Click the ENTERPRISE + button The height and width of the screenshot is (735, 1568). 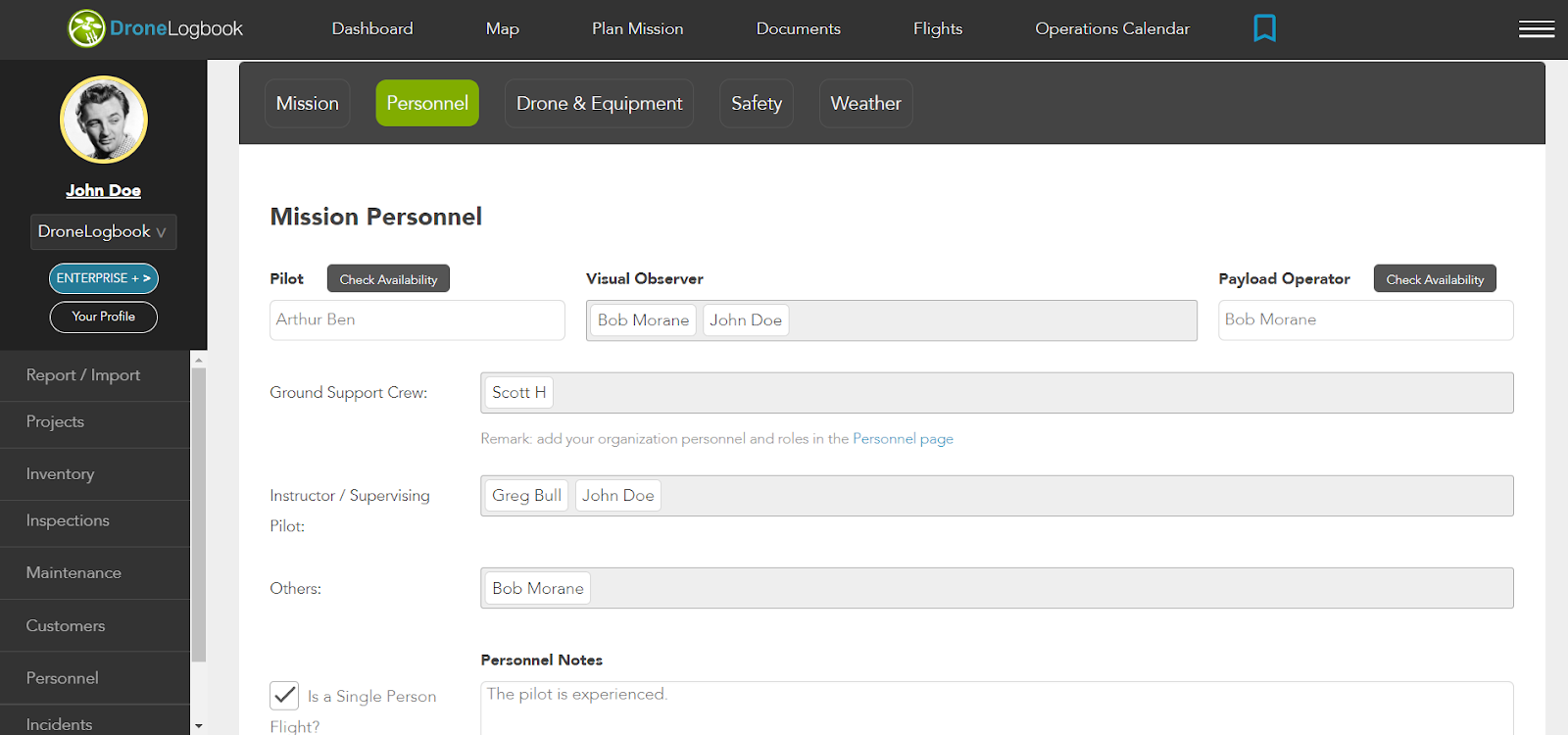[104, 278]
